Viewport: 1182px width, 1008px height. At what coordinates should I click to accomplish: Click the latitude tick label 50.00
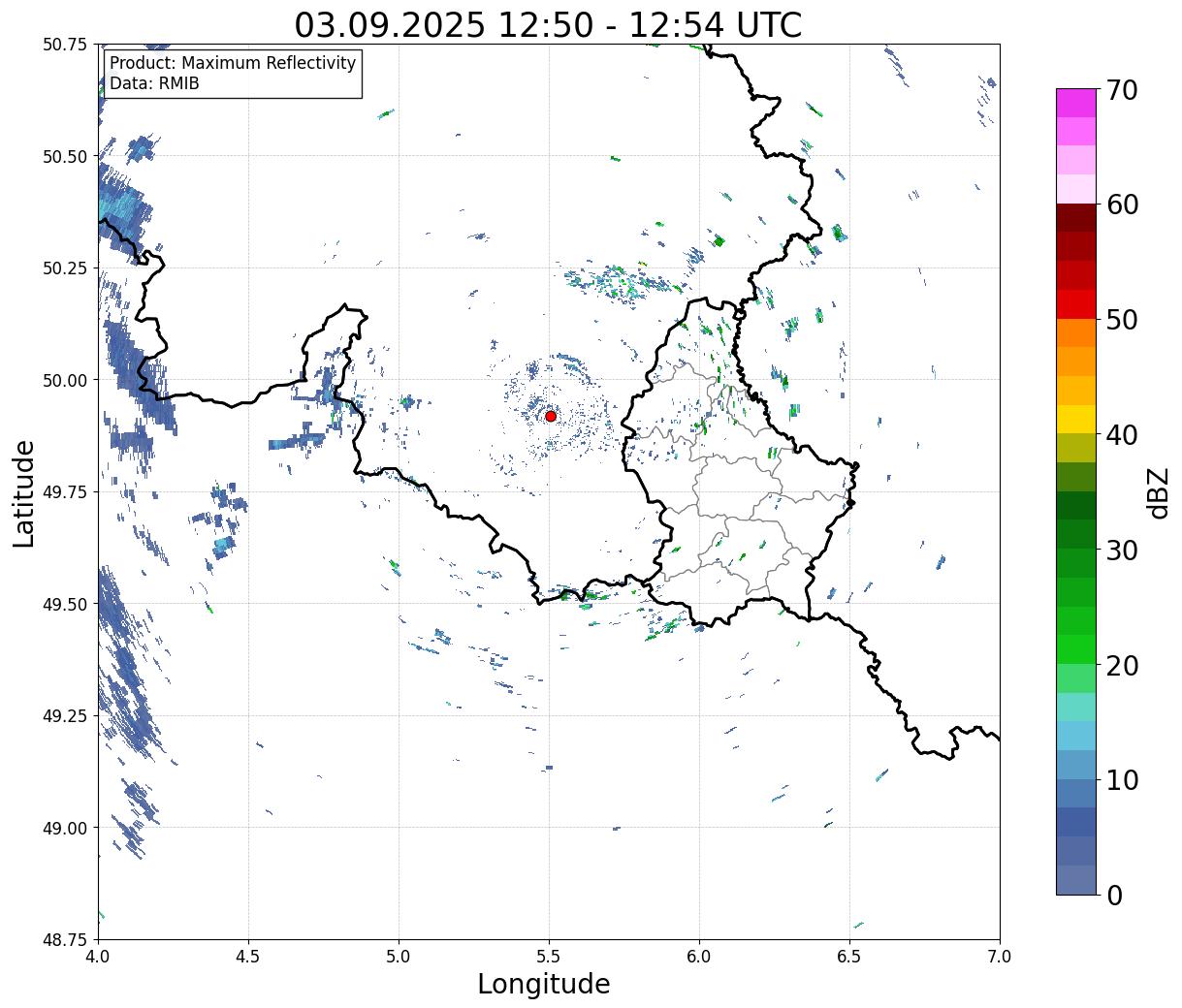point(64,380)
